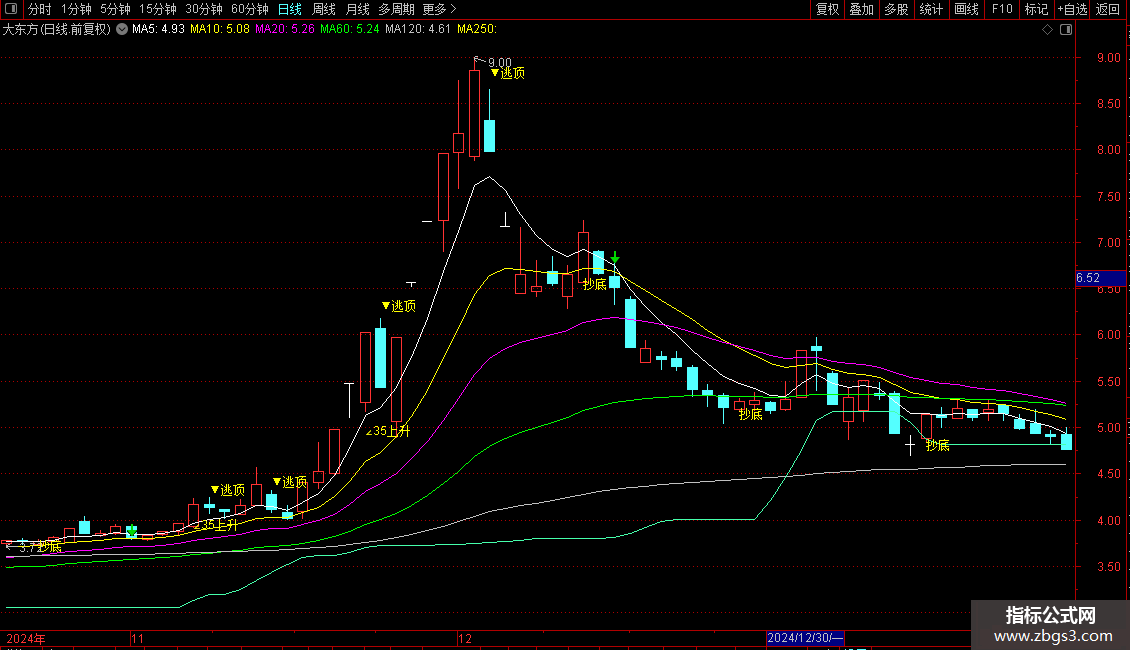This screenshot has height=650, width=1130.
Task: Click the 复权 adjustment button
Action: [827, 10]
